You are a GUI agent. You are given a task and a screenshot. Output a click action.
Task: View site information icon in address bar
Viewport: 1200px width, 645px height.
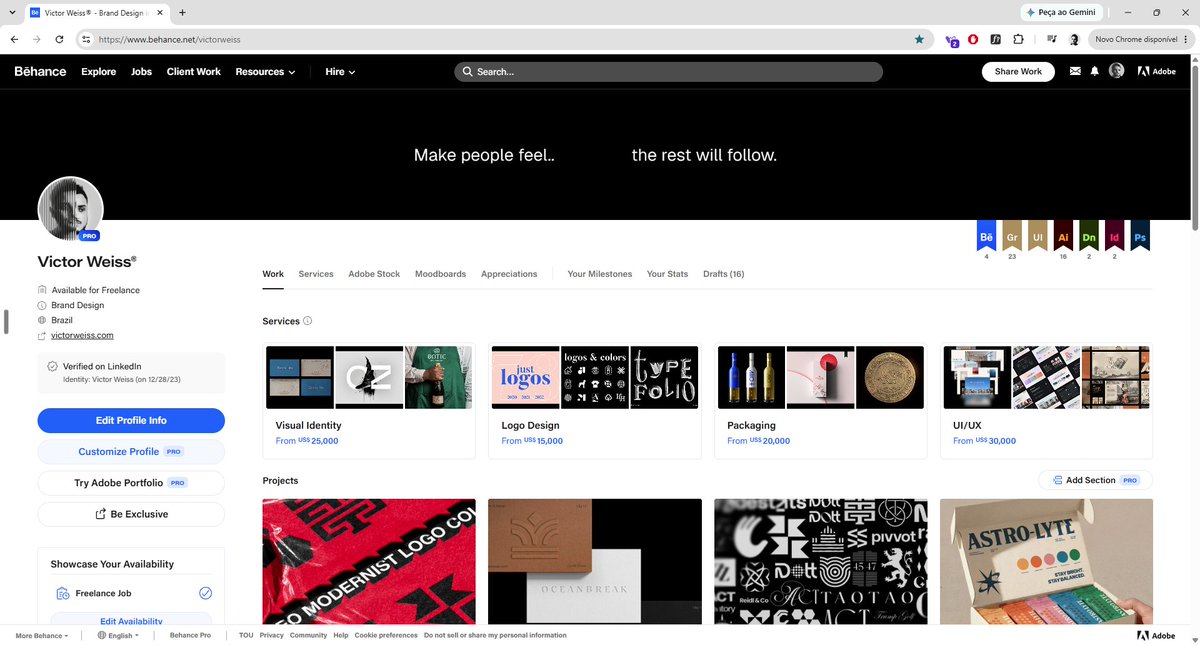coord(87,39)
